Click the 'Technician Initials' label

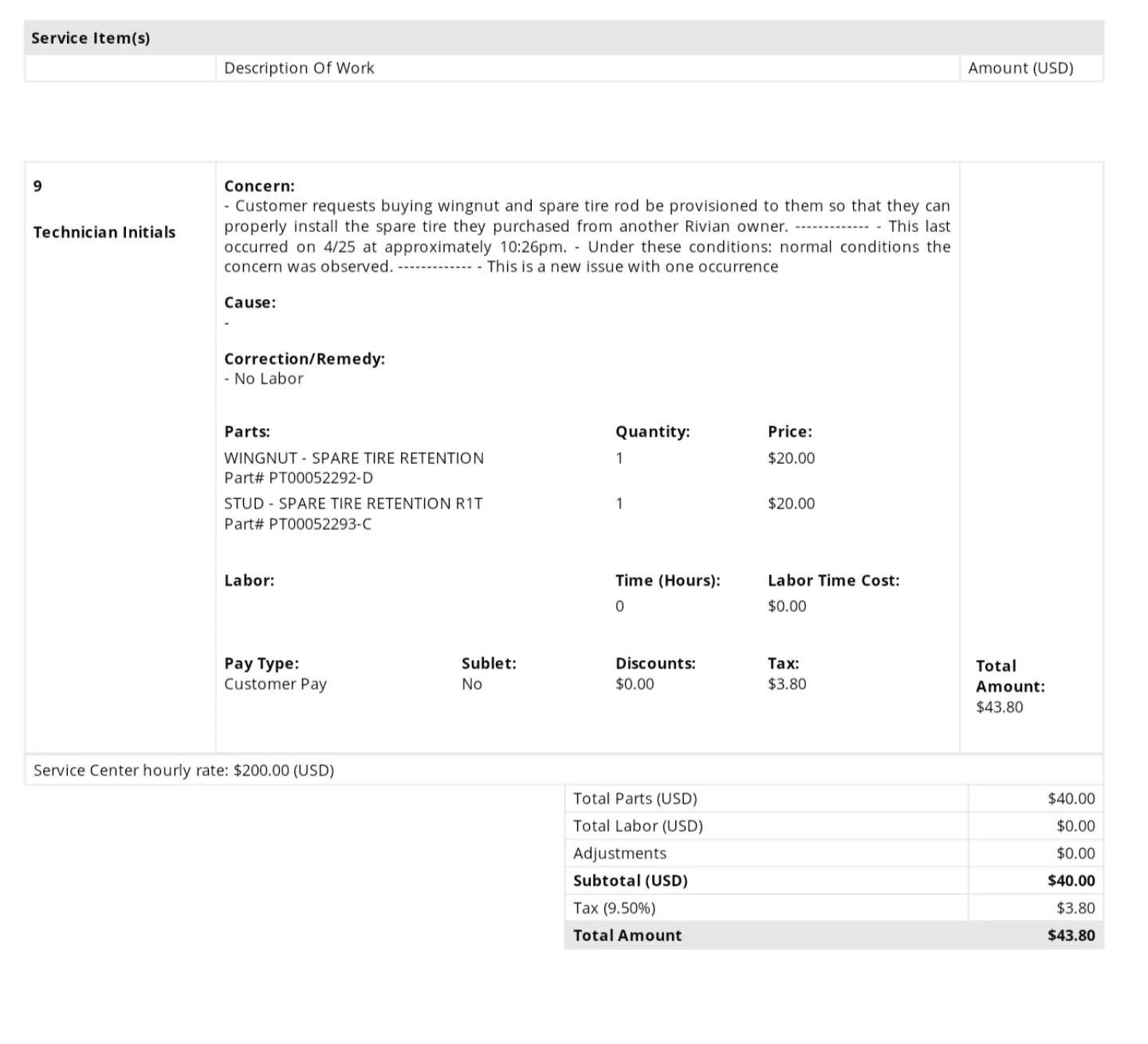coord(104,232)
